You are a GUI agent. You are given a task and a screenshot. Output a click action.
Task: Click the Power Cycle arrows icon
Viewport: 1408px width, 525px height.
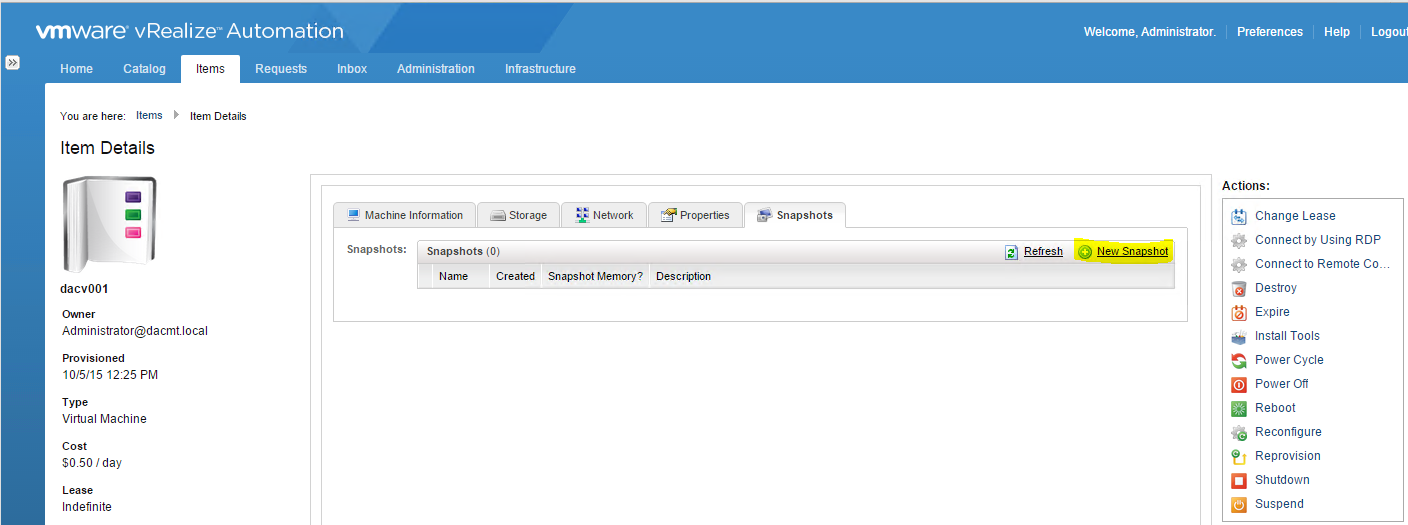tap(1238, 360)
